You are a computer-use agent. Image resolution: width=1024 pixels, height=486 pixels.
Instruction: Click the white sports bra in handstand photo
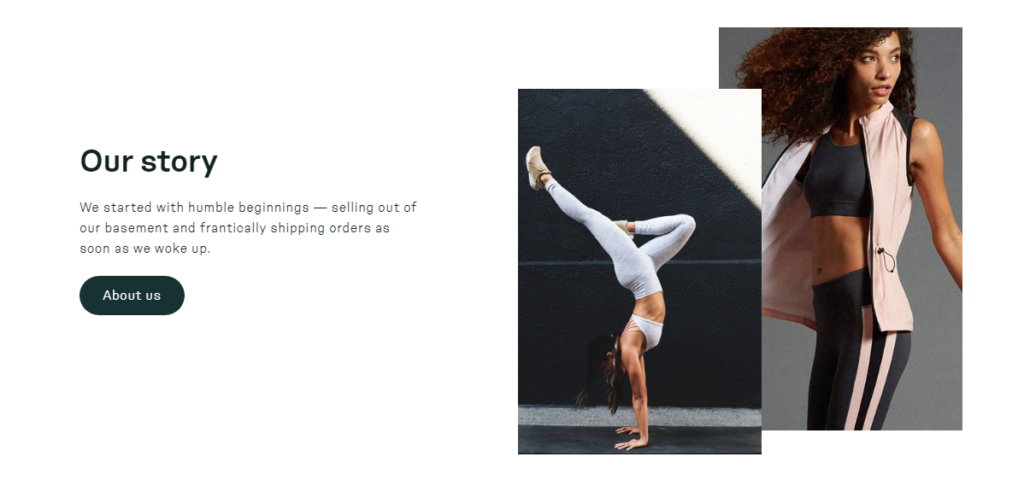click(647, 329)
